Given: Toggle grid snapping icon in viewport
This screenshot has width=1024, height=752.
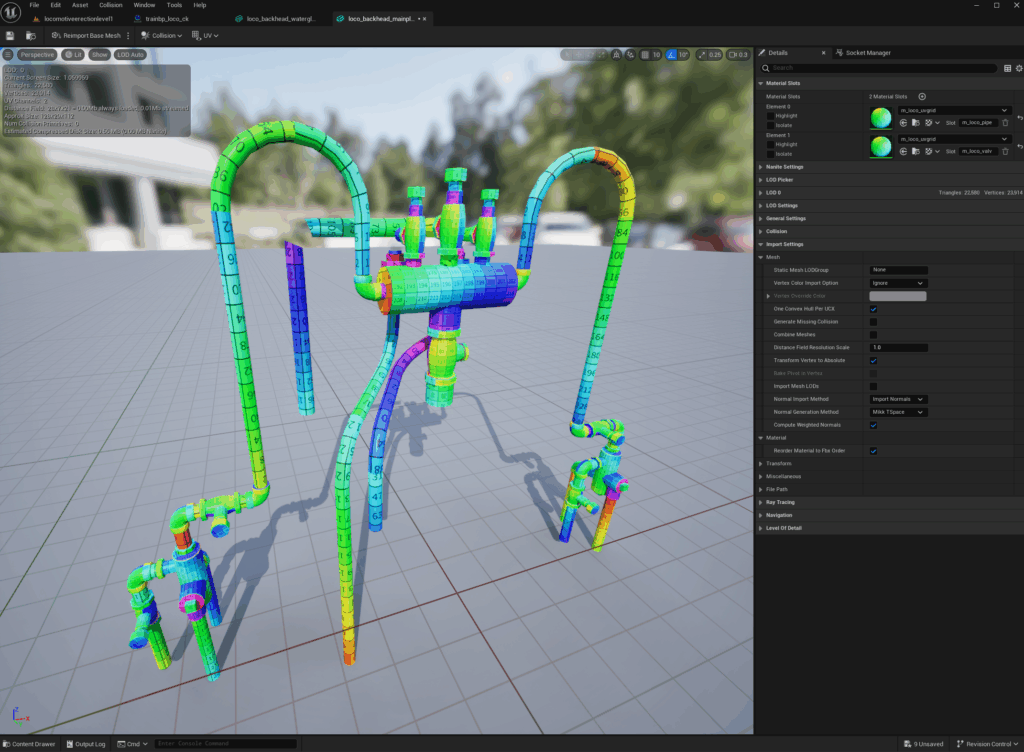Looking at the screenshot, I should 645,55.
